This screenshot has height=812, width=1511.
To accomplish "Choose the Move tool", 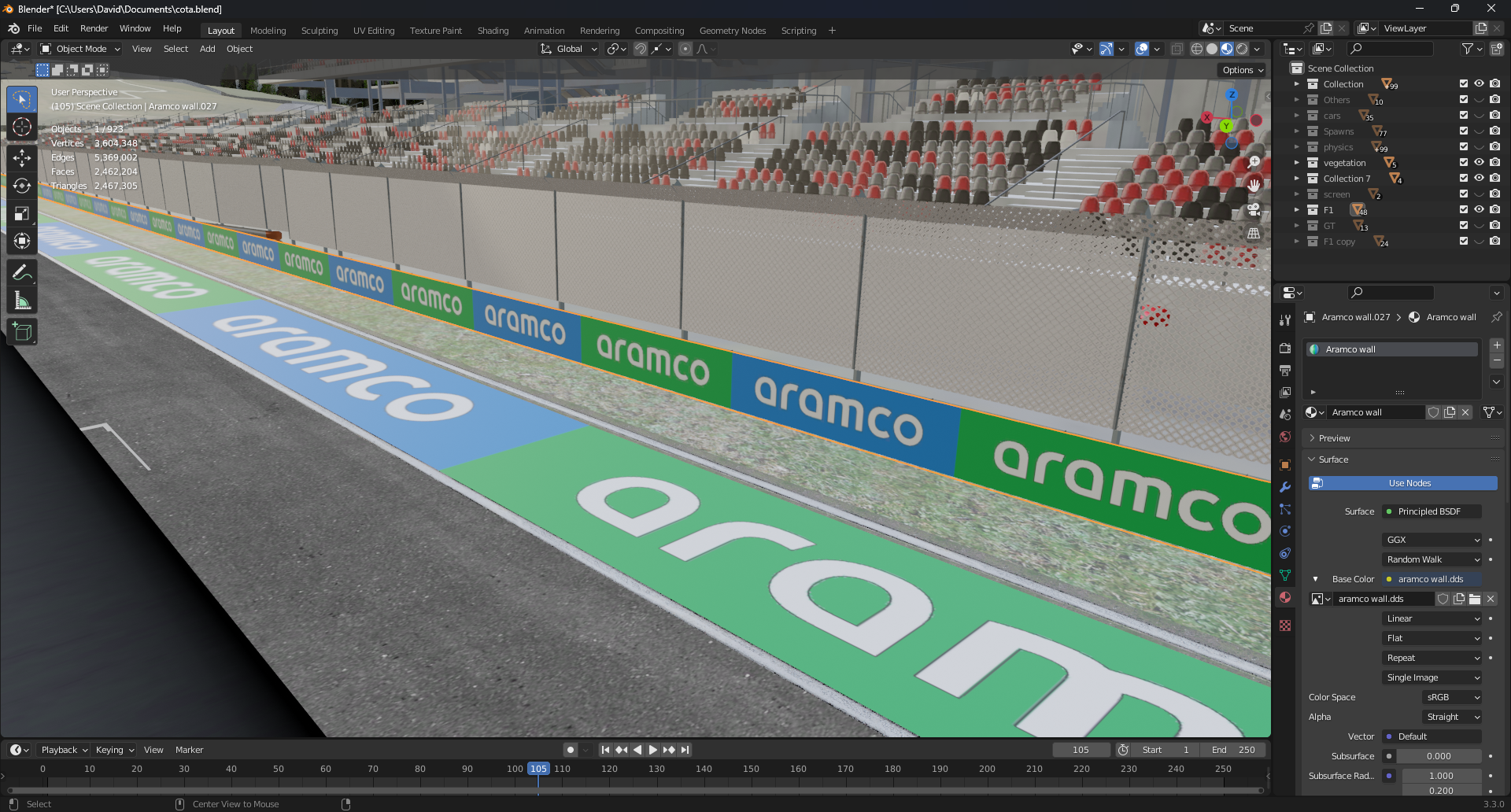I will click(x=22, y=158).
